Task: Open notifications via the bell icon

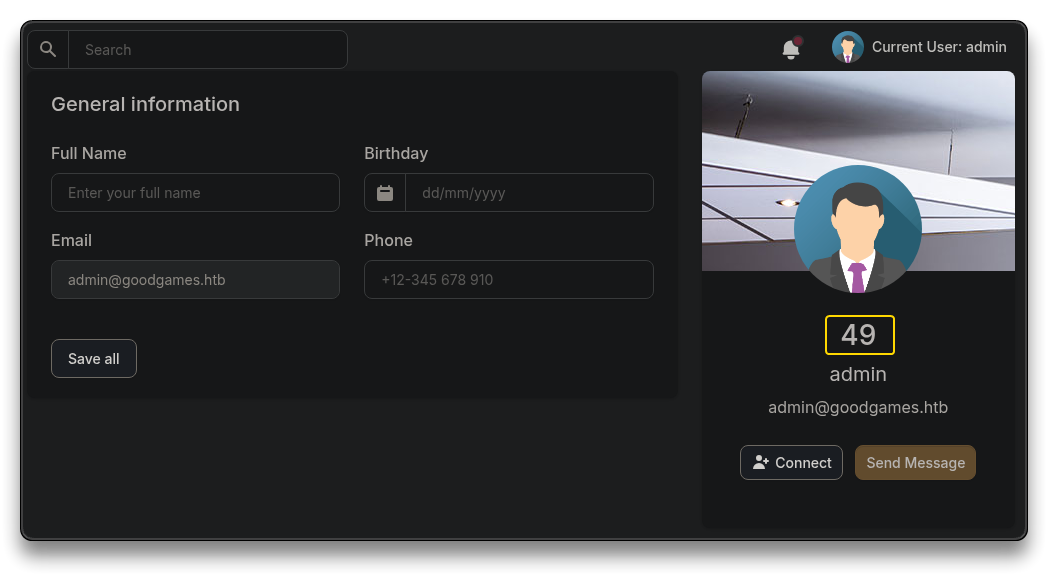Action: (x=791, y=49)
